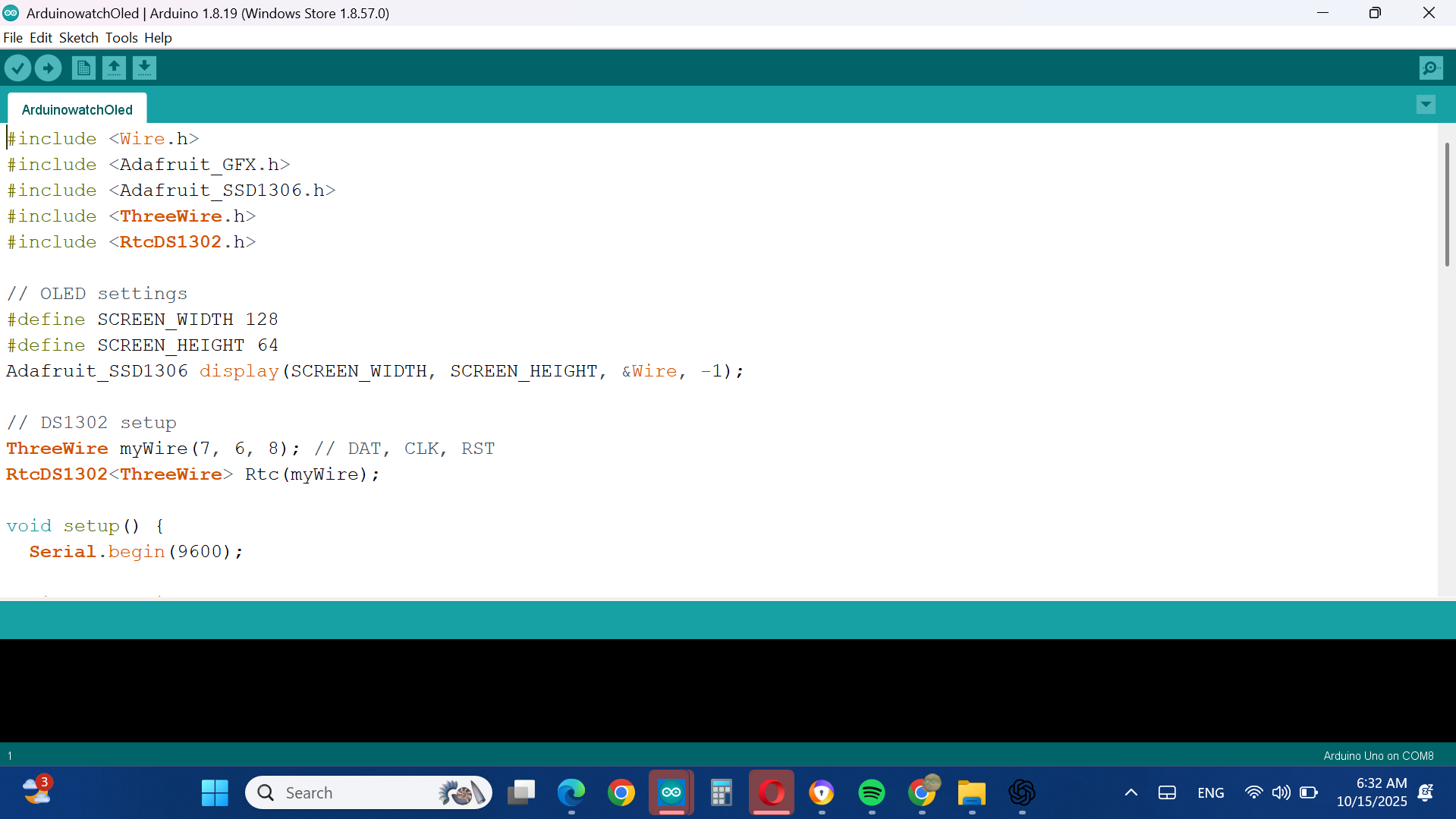Open Calculator from the taskbar
Screen dimensions: 1456x819
(721, 793)
